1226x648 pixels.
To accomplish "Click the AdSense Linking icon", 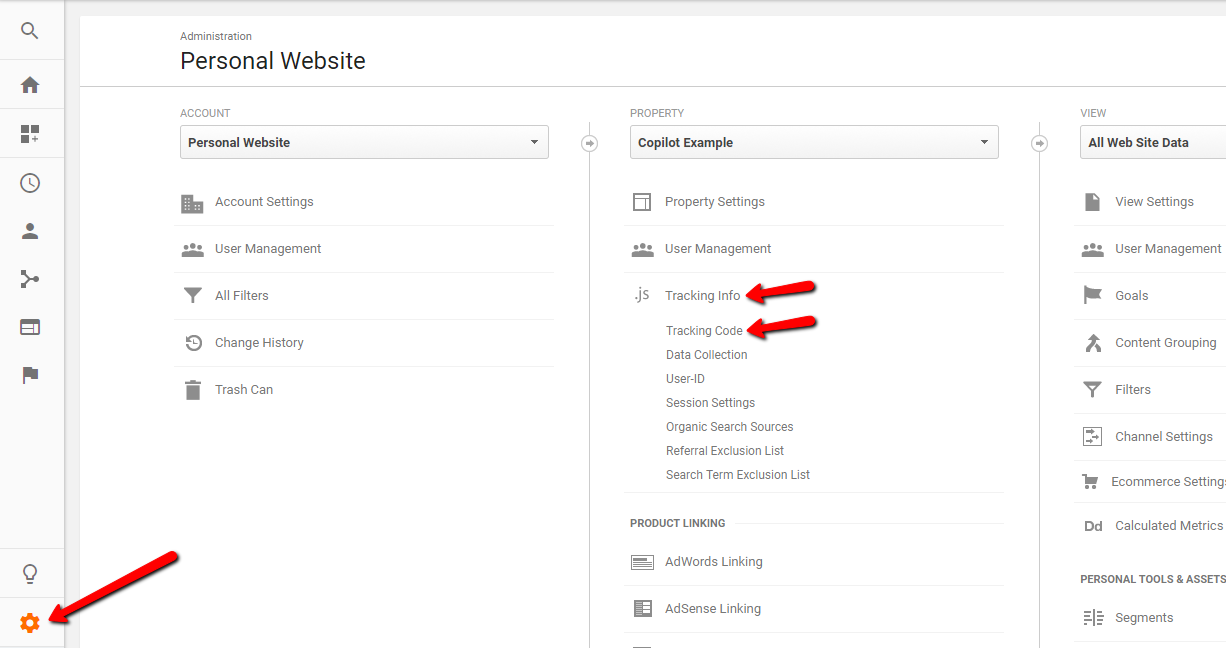I will pos(643,609).
